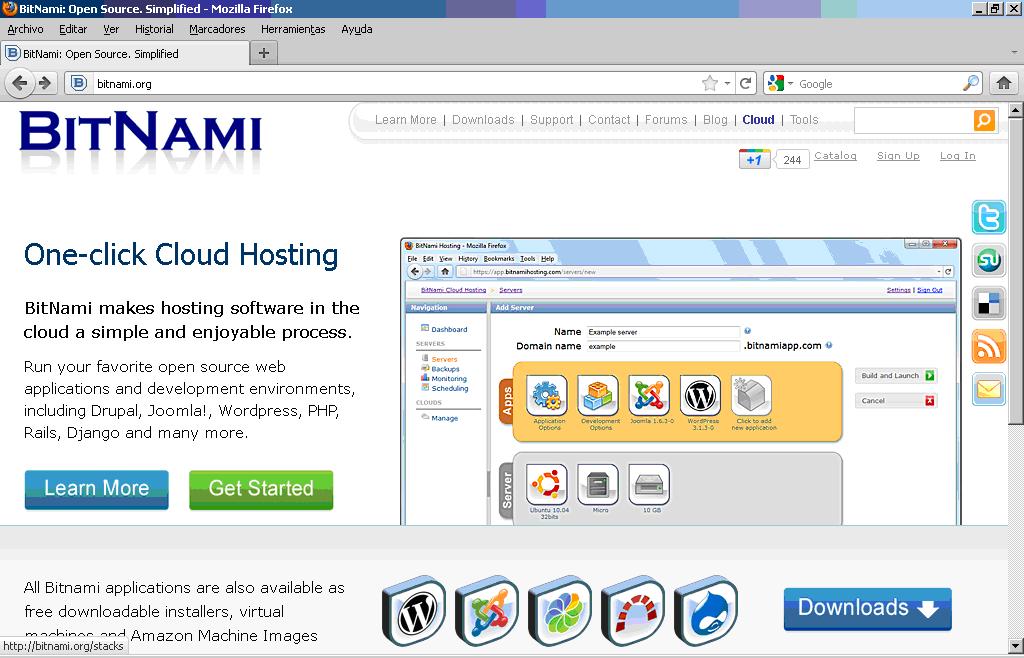Share via the StumbleUpon icon

click(988, 260)
